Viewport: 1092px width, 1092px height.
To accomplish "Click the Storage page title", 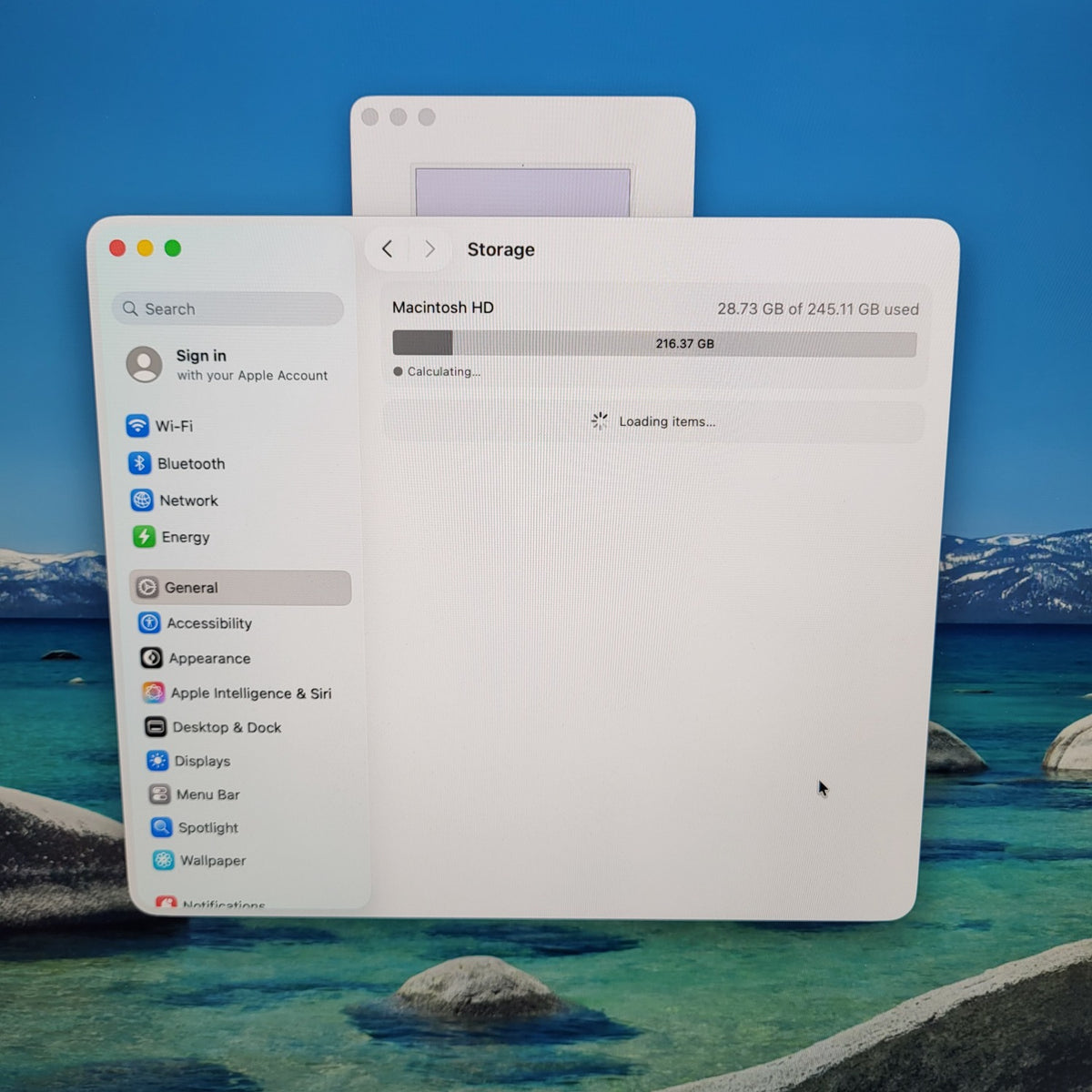I will pos(500,249).
